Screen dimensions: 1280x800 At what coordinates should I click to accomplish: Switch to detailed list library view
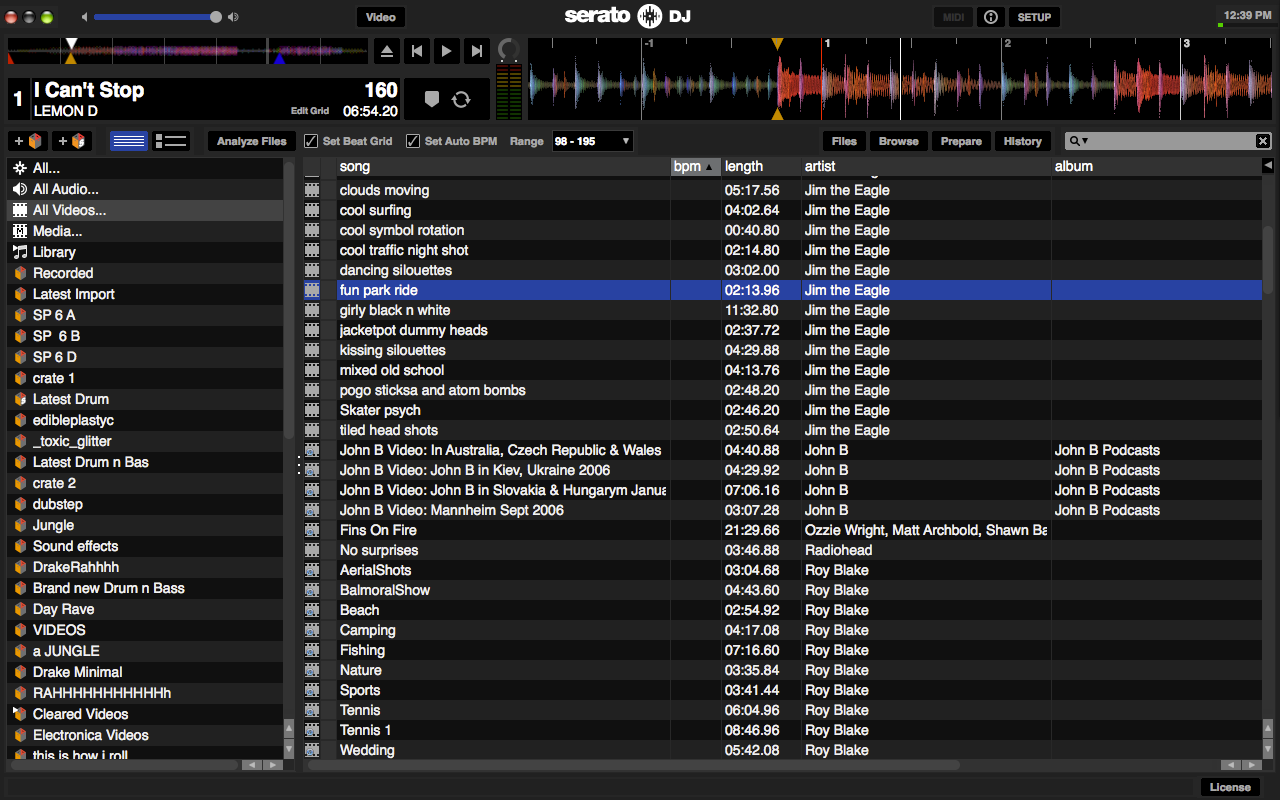pos(171,141)
